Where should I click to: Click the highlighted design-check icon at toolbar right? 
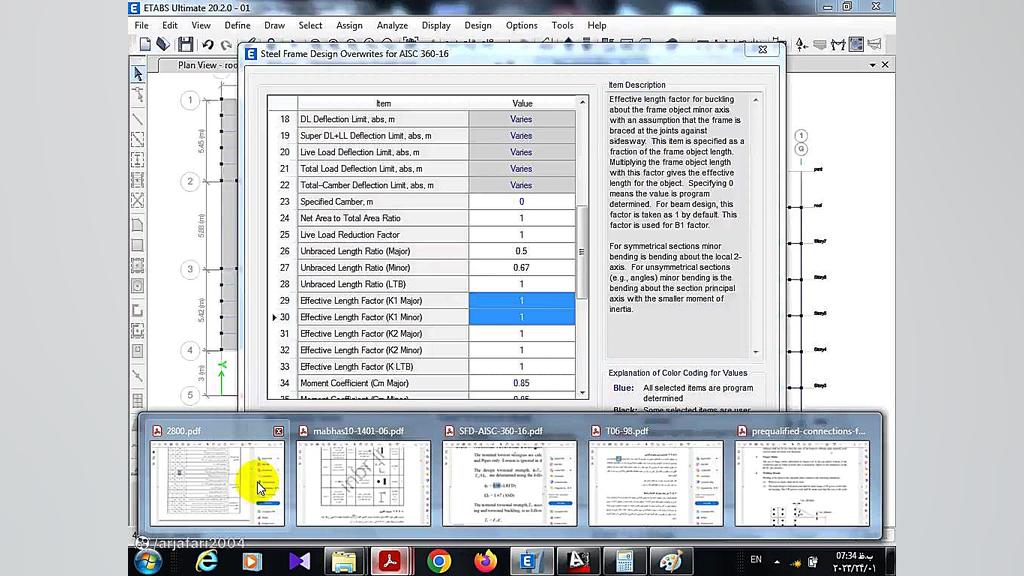pos(856,44)
